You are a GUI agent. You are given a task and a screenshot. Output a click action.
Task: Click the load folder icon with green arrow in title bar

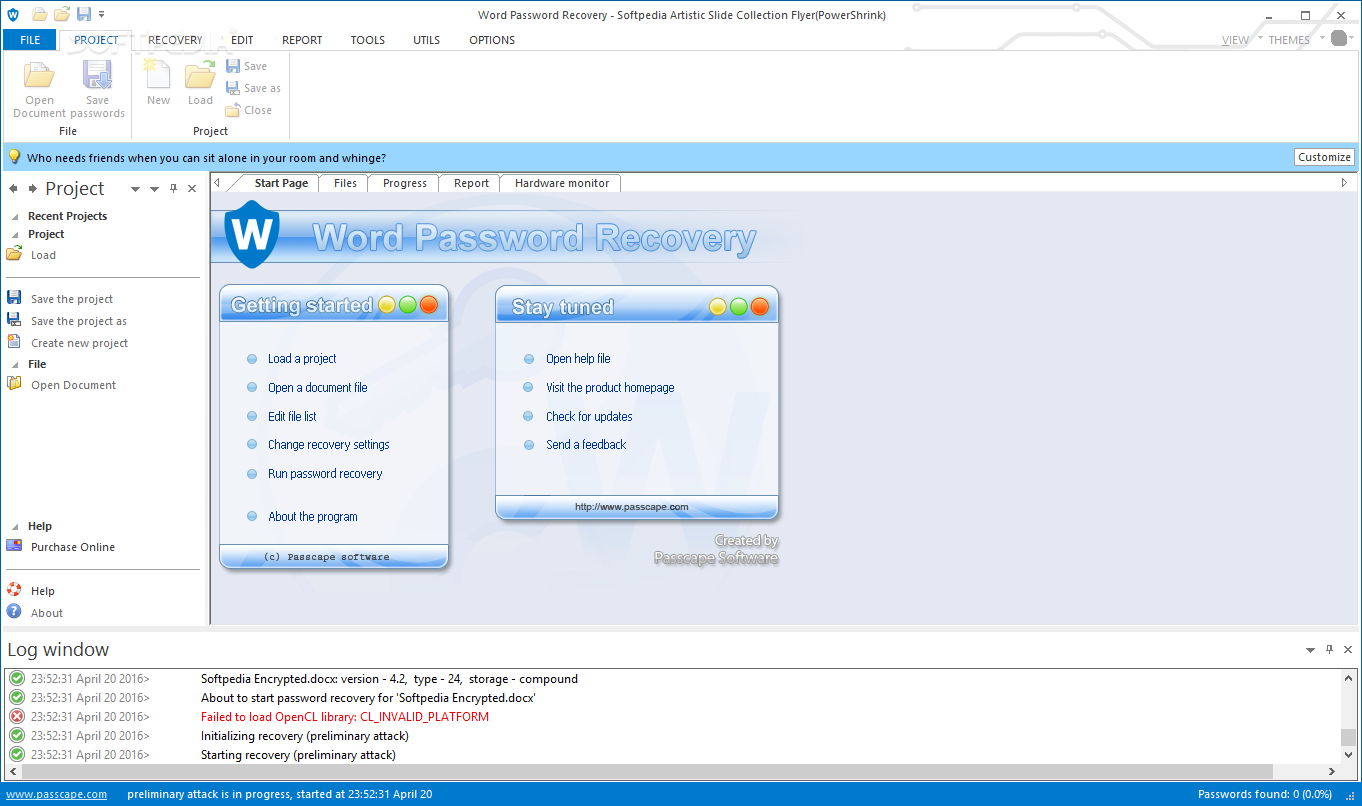point(62,14)
